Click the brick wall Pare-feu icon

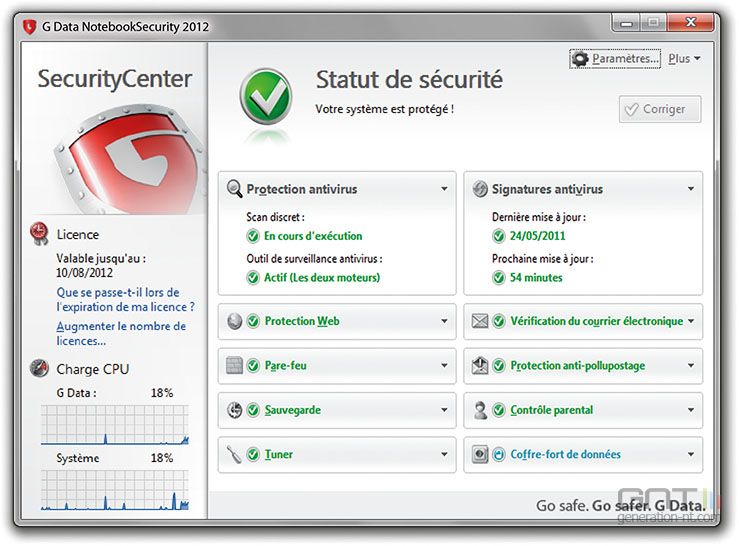pos(234,365)
